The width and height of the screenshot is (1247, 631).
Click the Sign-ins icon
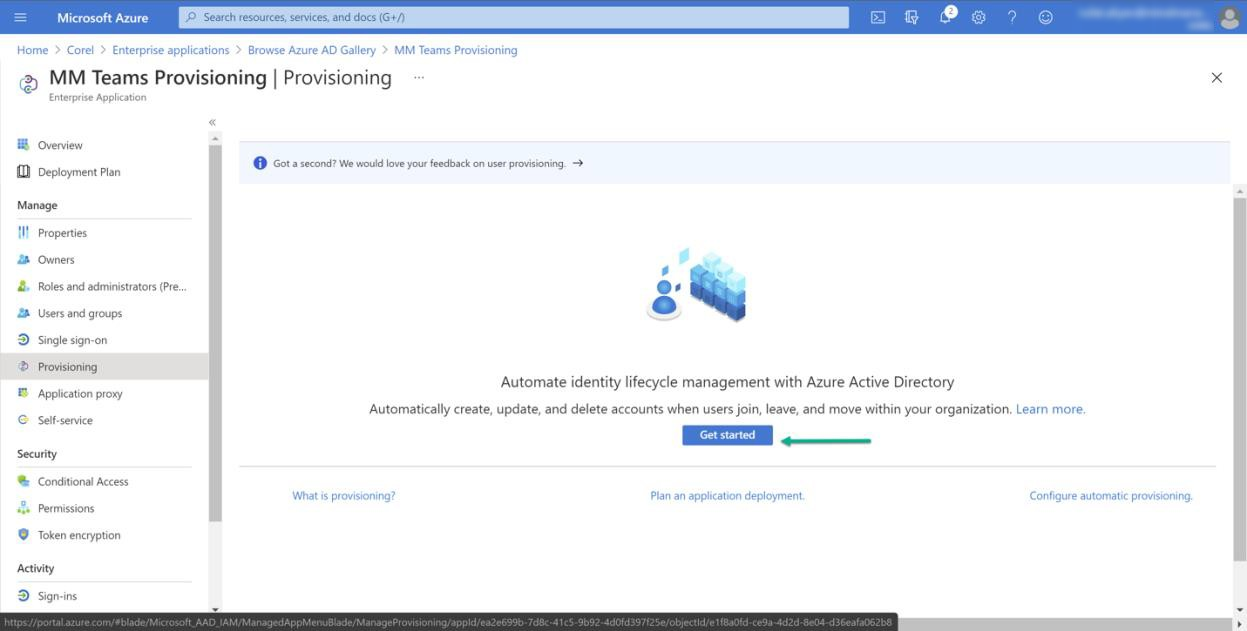coord(23,596)
